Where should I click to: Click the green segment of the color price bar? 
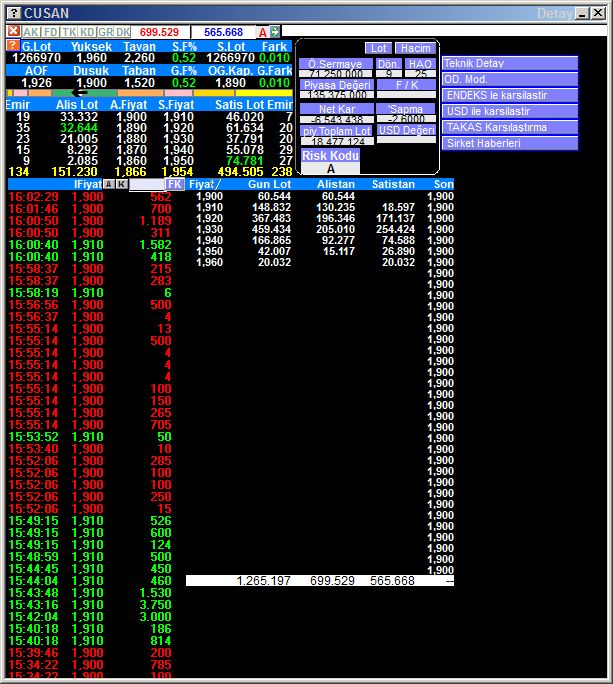(x=85, y=93)
